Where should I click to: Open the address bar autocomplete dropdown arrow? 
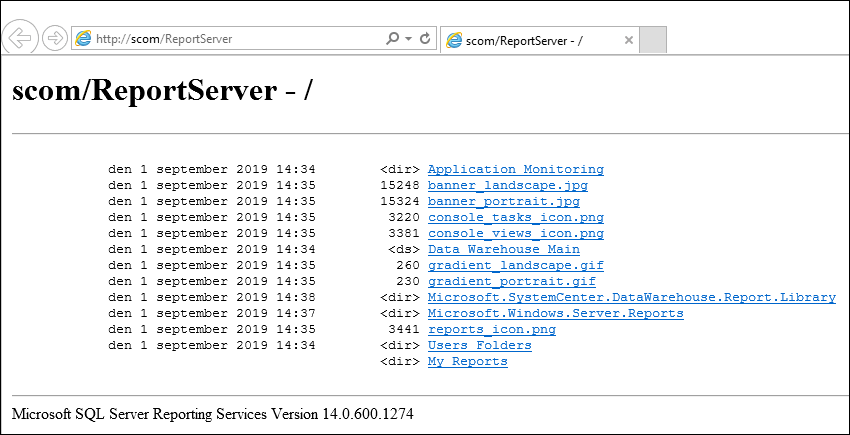408,39
